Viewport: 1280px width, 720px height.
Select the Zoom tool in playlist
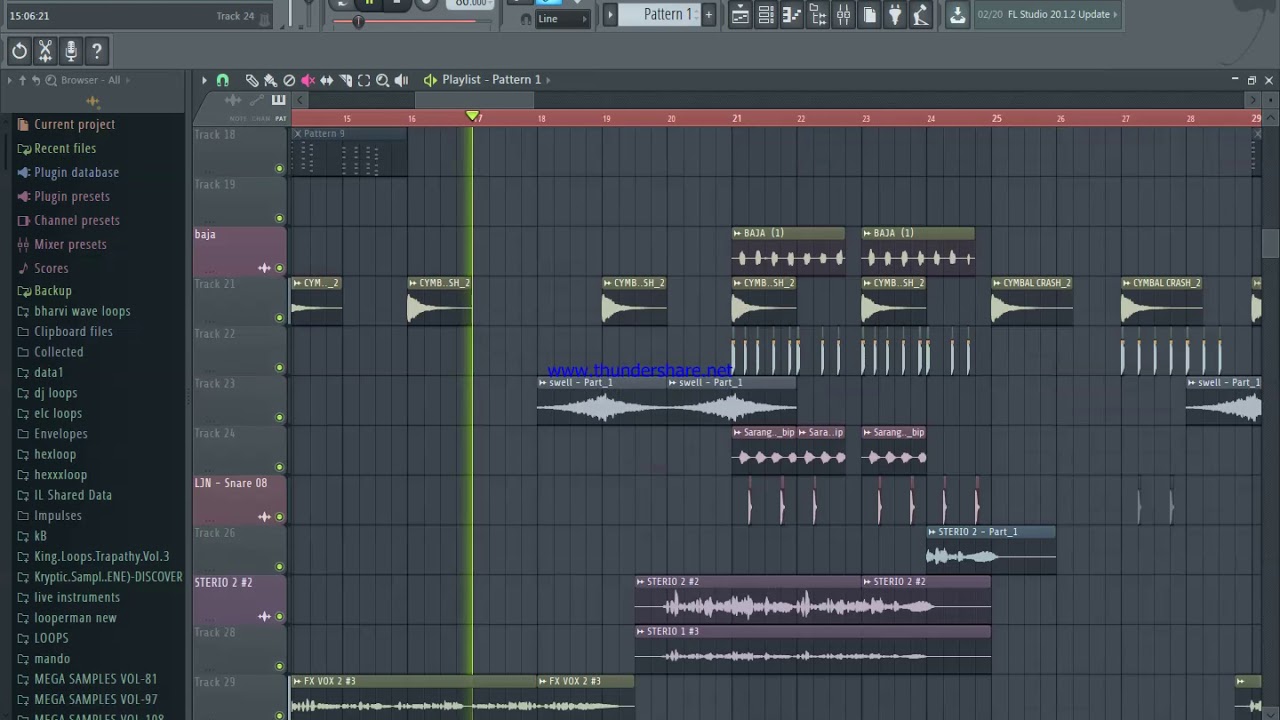pyautogui.click(x=382, y=80)
